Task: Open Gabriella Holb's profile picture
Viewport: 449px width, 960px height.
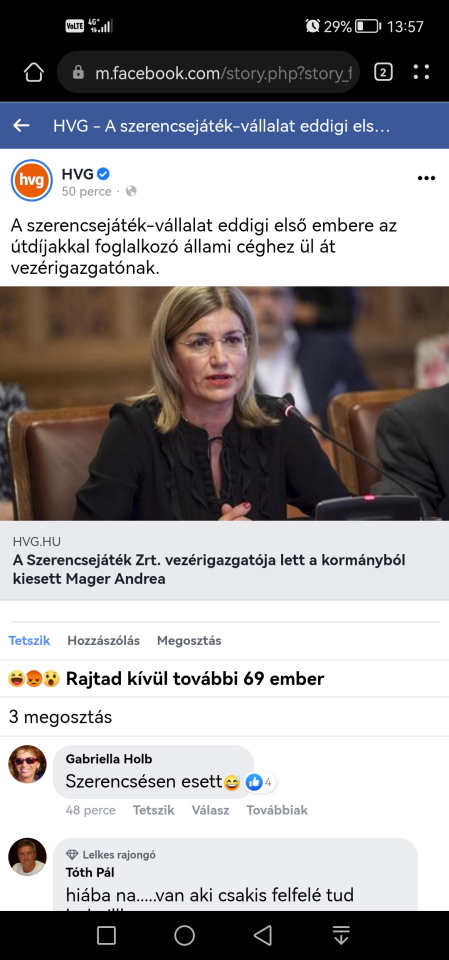Action: point(27,764)
